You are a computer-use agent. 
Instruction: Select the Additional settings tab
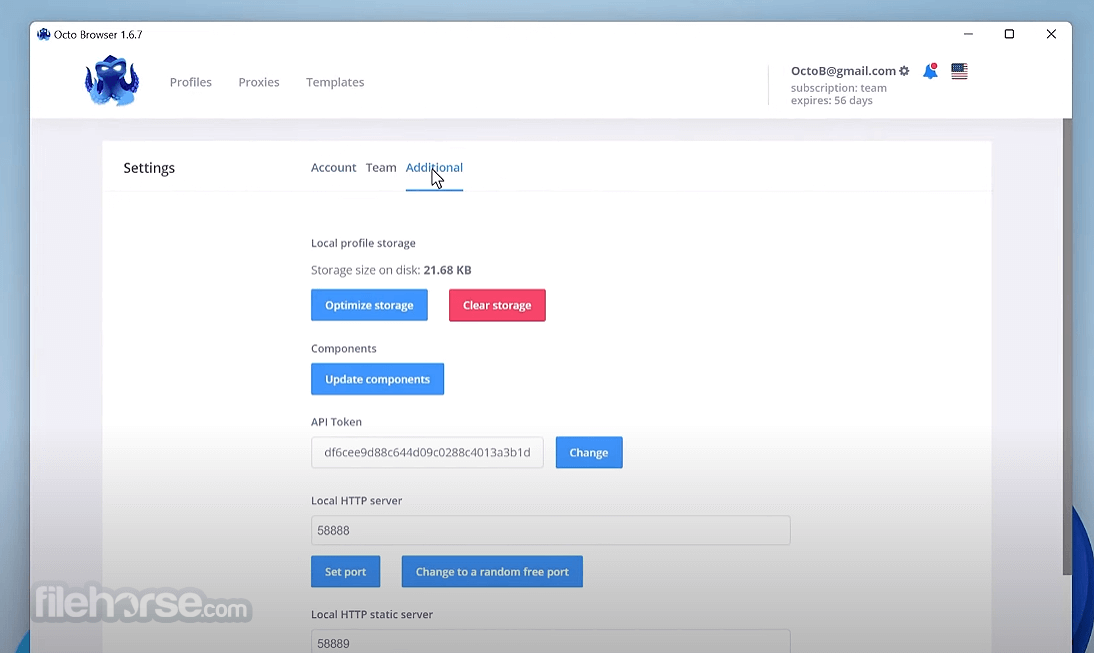pos(434,167)
